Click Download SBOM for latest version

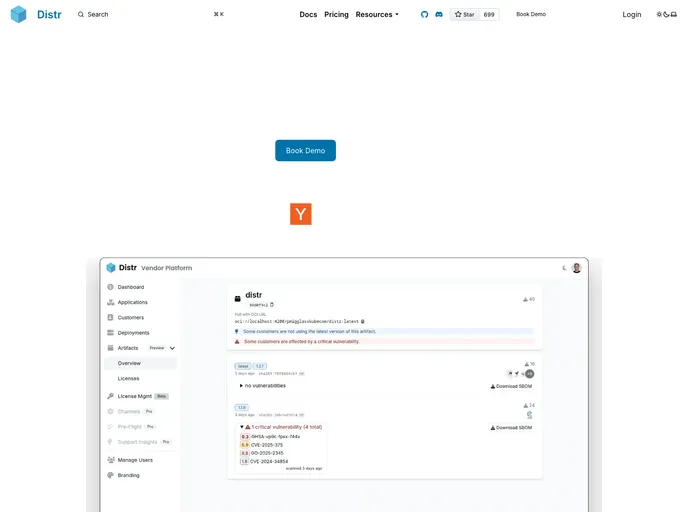point(511,387)
